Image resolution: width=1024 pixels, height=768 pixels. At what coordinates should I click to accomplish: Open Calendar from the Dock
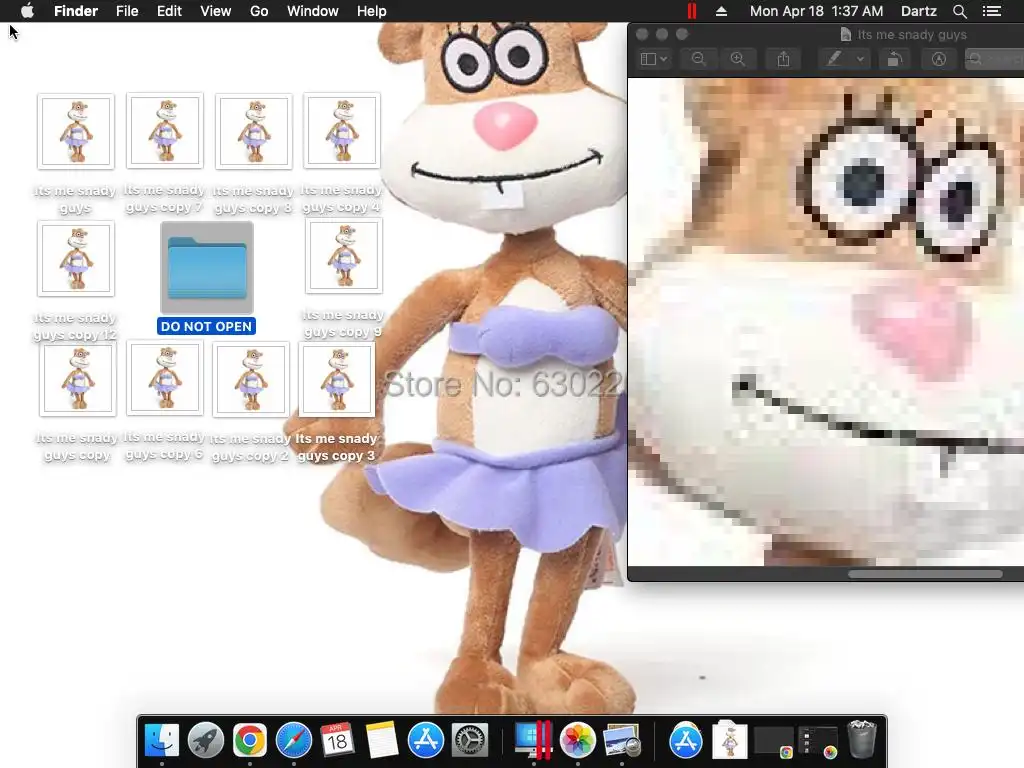(338, 741)
